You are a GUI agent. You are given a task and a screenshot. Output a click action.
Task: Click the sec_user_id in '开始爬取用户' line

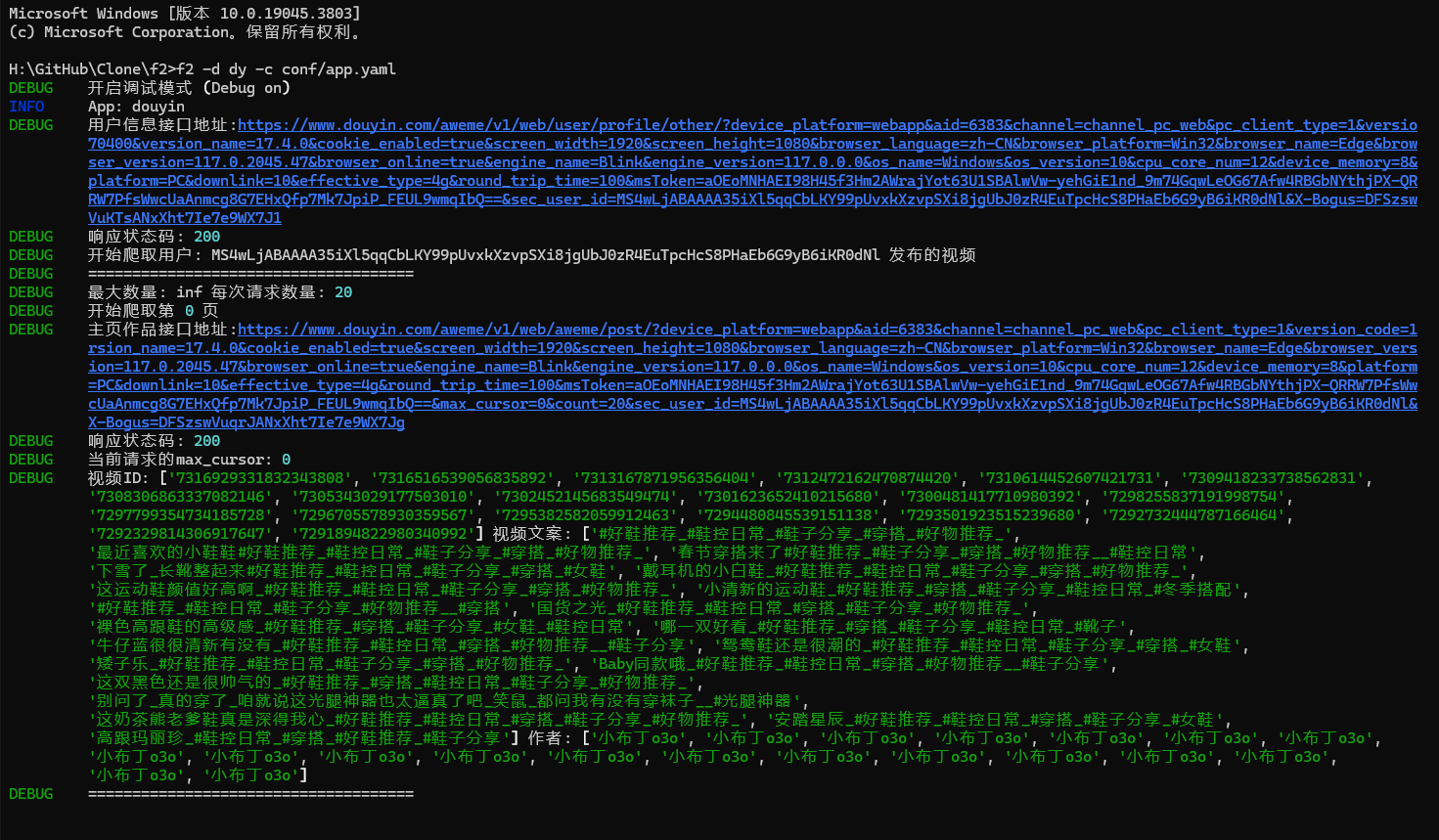(x=545, y=255)
